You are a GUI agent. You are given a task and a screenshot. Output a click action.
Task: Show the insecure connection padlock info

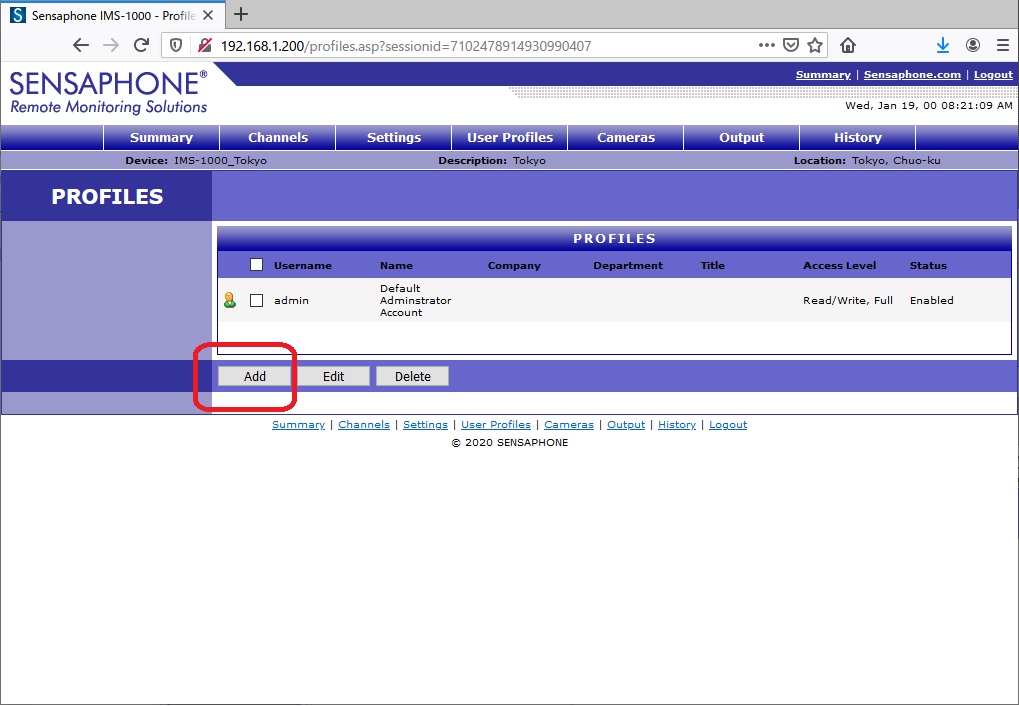205,46
